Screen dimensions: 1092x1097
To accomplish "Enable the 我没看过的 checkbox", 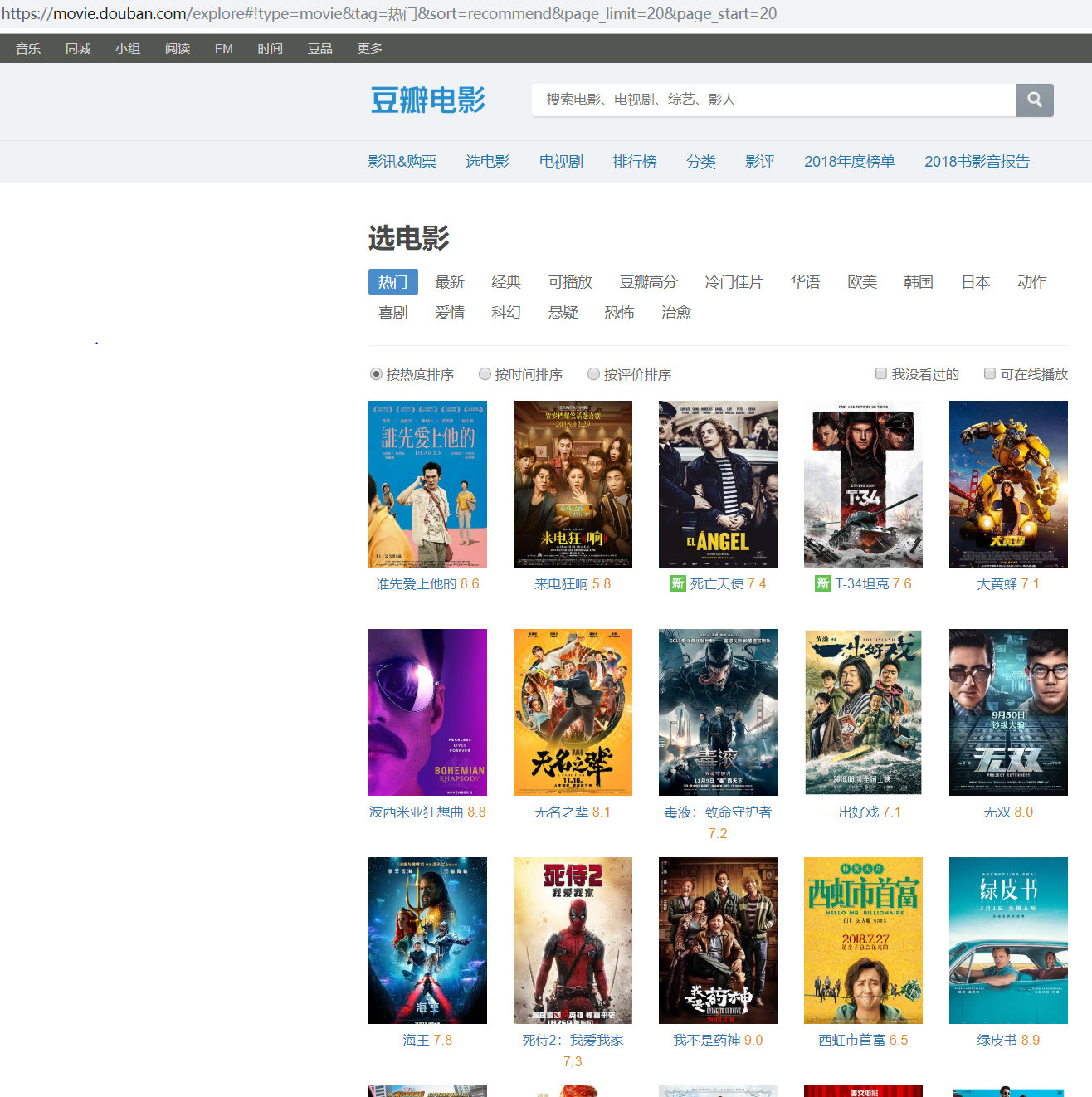I will click(x=880, y=373).
